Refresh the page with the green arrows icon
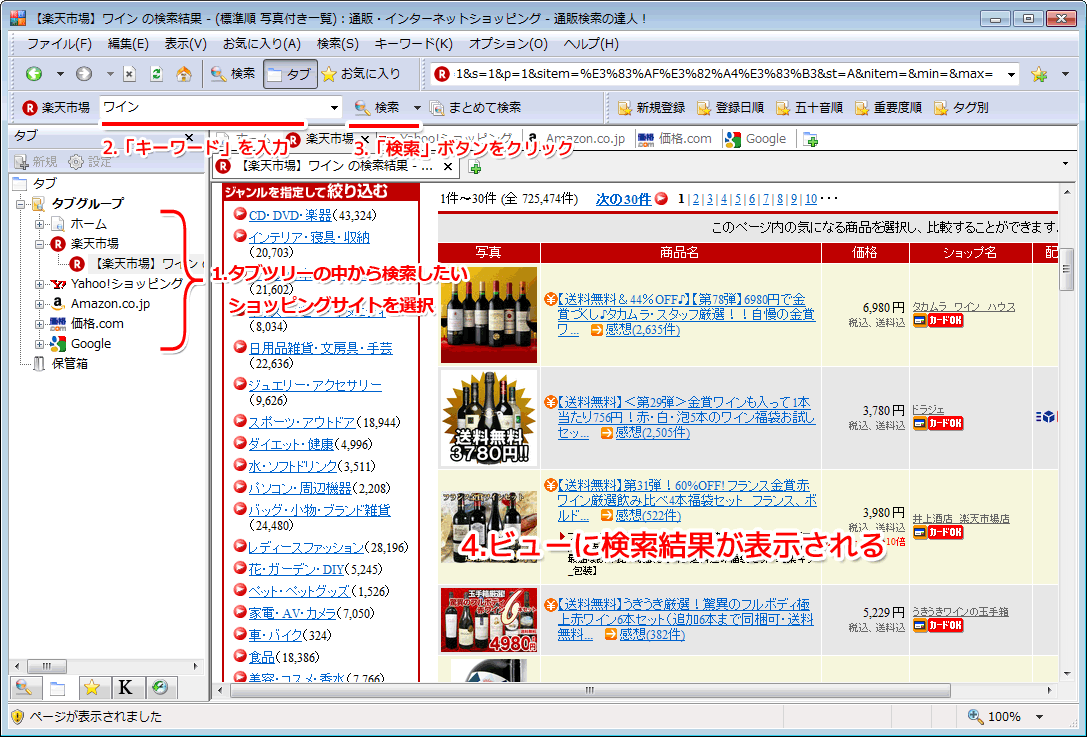Viewport: 1087px width, 737px height. (x=156, y=73)
